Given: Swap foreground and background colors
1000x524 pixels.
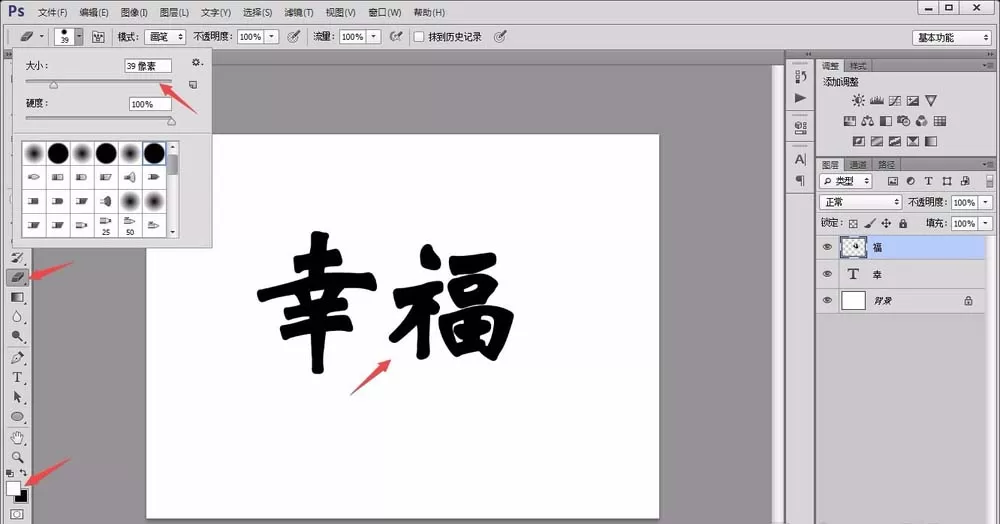Looking at the screenshot, I should 23,473.
